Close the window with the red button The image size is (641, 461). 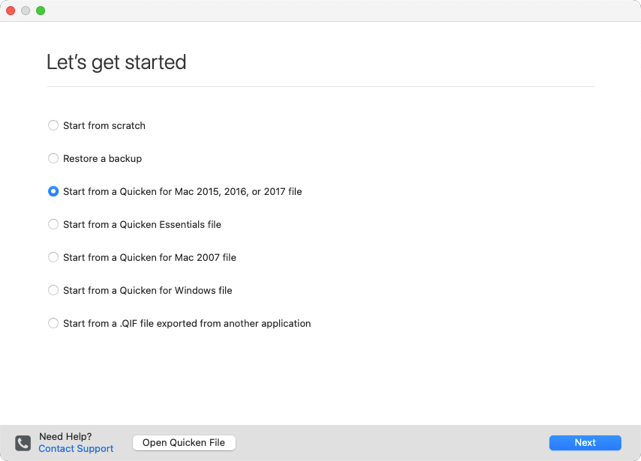pyautogui.click(x=11, y=11)
